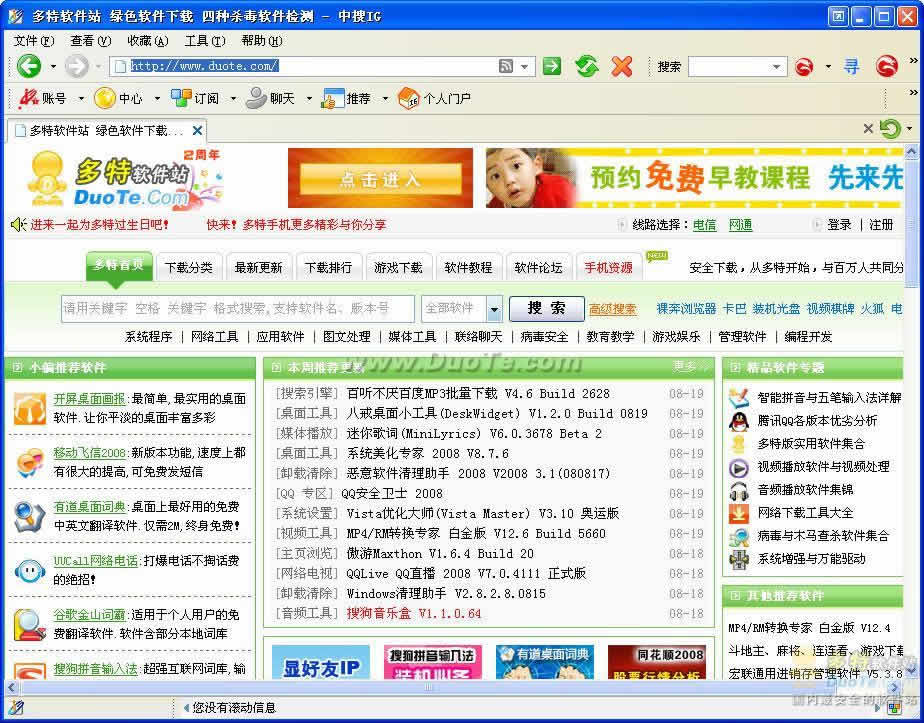The height and width of the screenshot is (723, 924).
Task: Open the 文件(F) menu
Action: pyautogui.click(x=34, y=41)
